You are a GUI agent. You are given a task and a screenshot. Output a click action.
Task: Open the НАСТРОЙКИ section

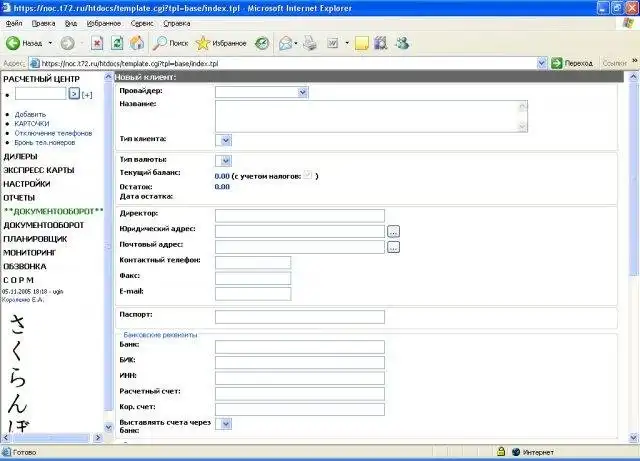[x=27, y=184]
